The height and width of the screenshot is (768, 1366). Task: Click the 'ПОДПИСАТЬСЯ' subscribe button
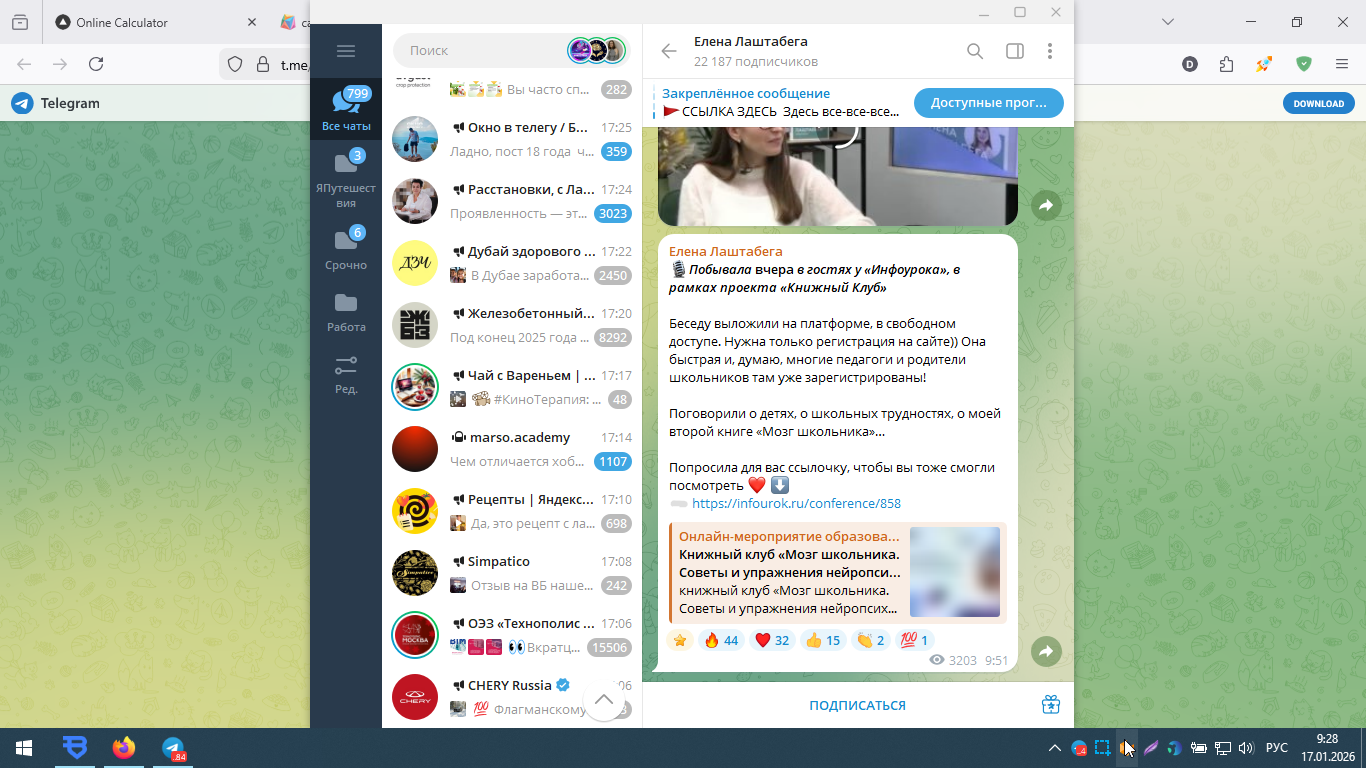click(857, 705)
